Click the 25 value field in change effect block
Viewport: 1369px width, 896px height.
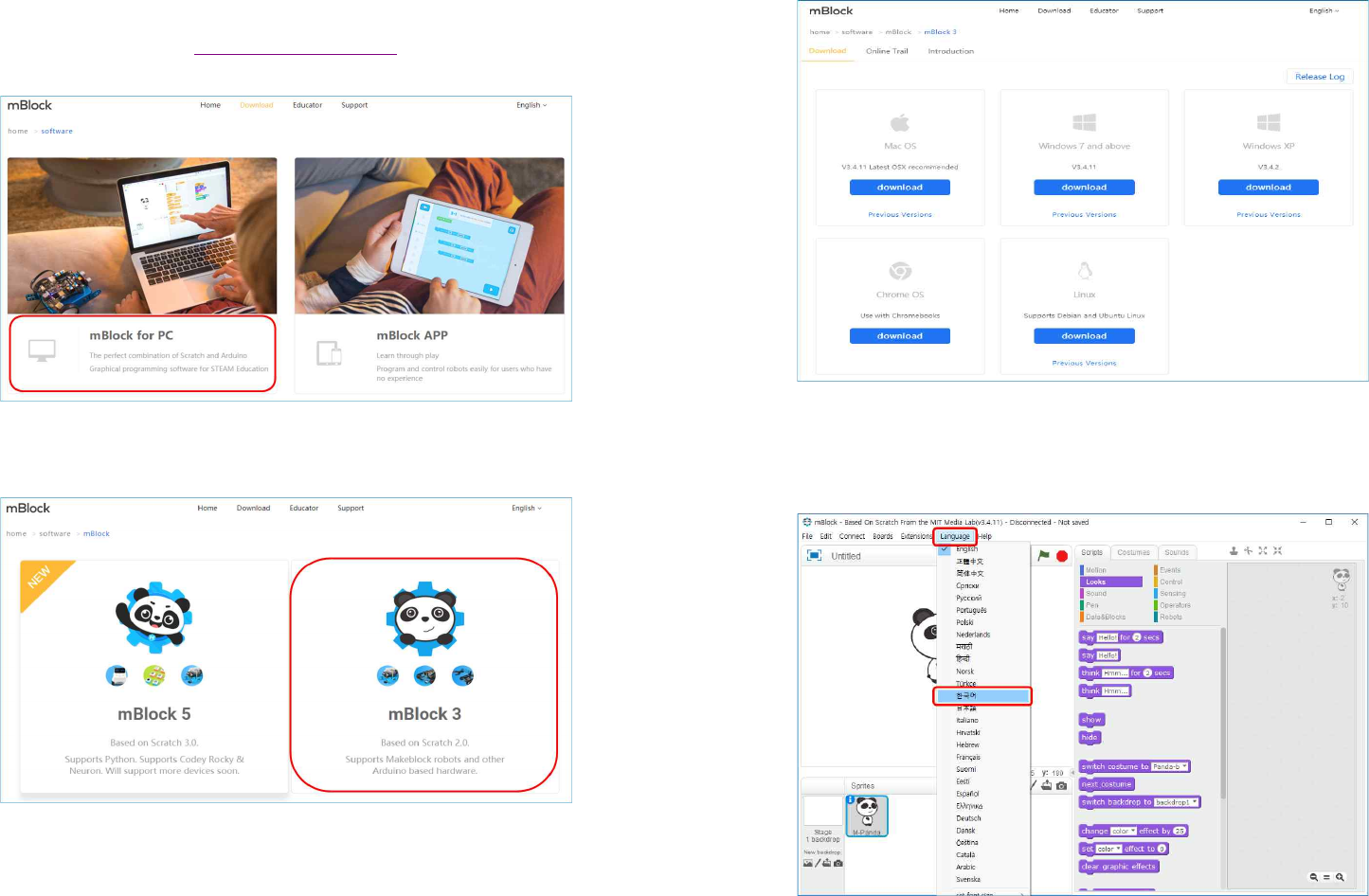coord(1180,831)
